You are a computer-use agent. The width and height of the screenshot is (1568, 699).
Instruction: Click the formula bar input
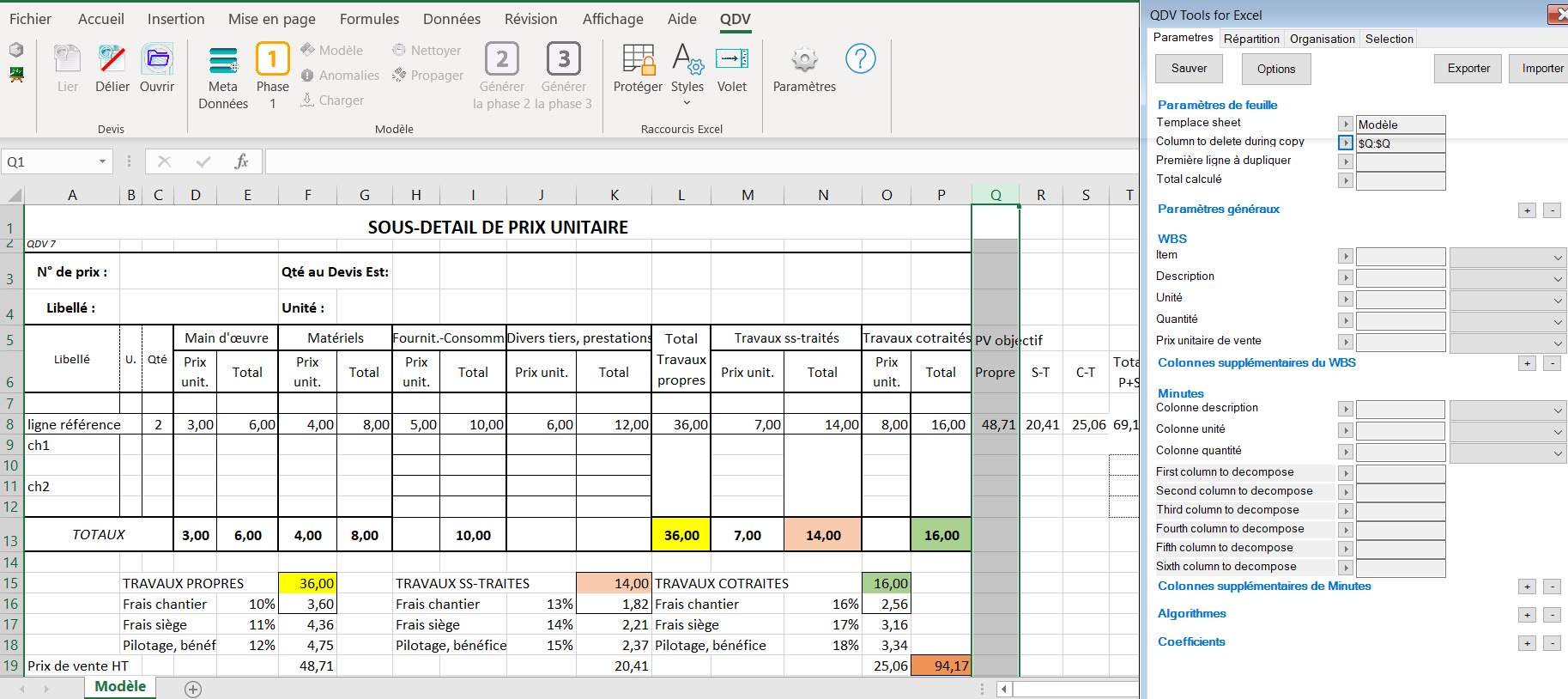click(702, 161)
